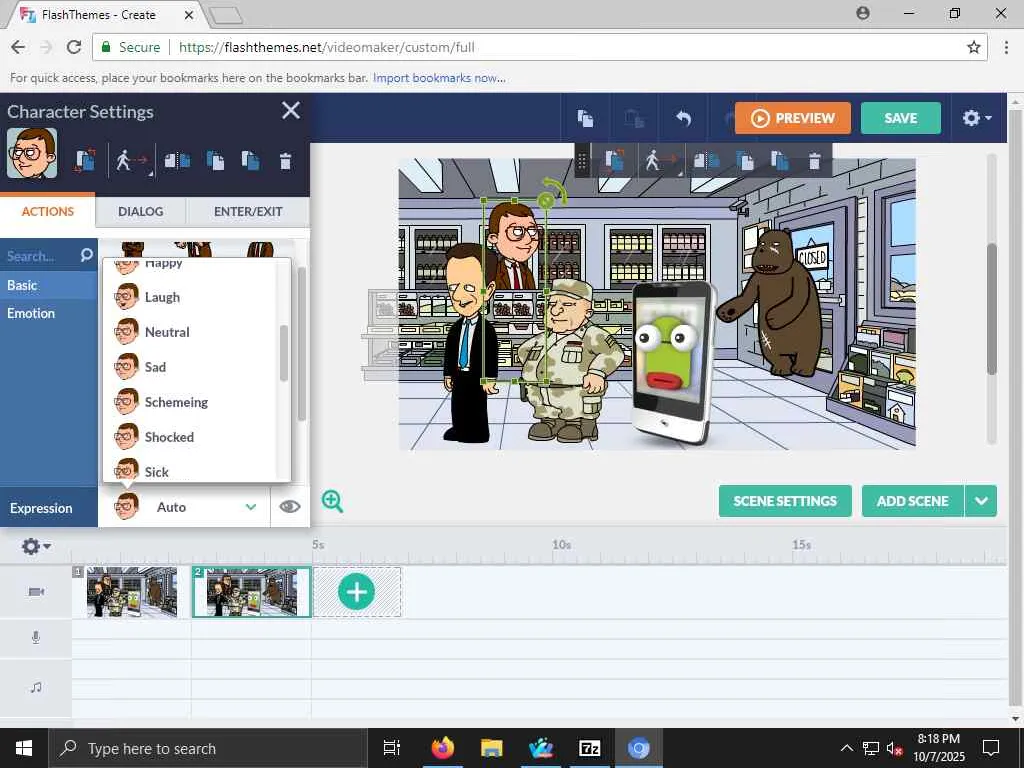This screenshot has height=768, width=1024.
Task: Click the orange PREVIEW button
Action: (792, 118)
